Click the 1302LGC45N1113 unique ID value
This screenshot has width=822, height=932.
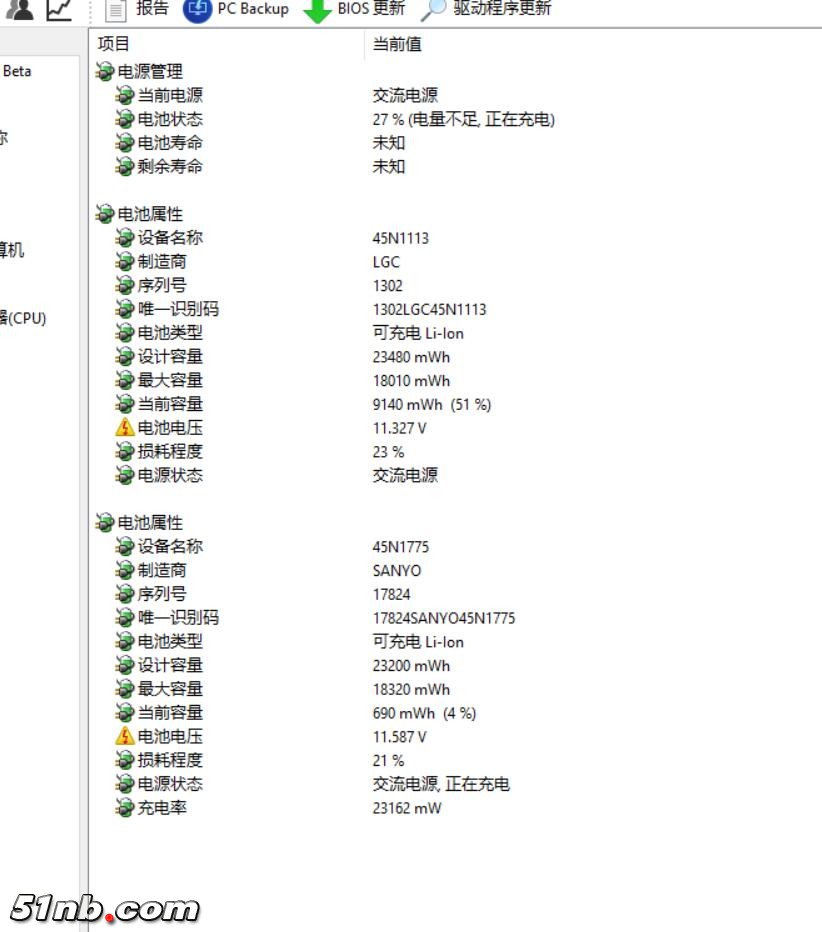429,310
